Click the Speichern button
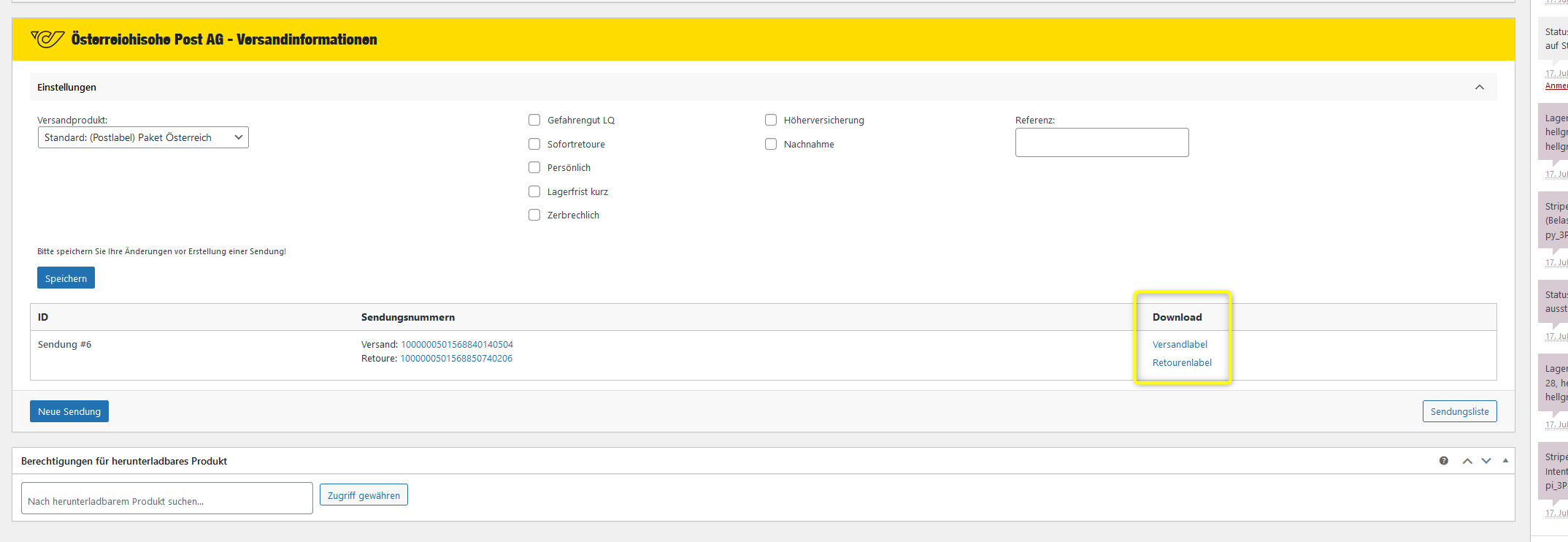The width and height of the screenshot is (1568, 542). 66,278
